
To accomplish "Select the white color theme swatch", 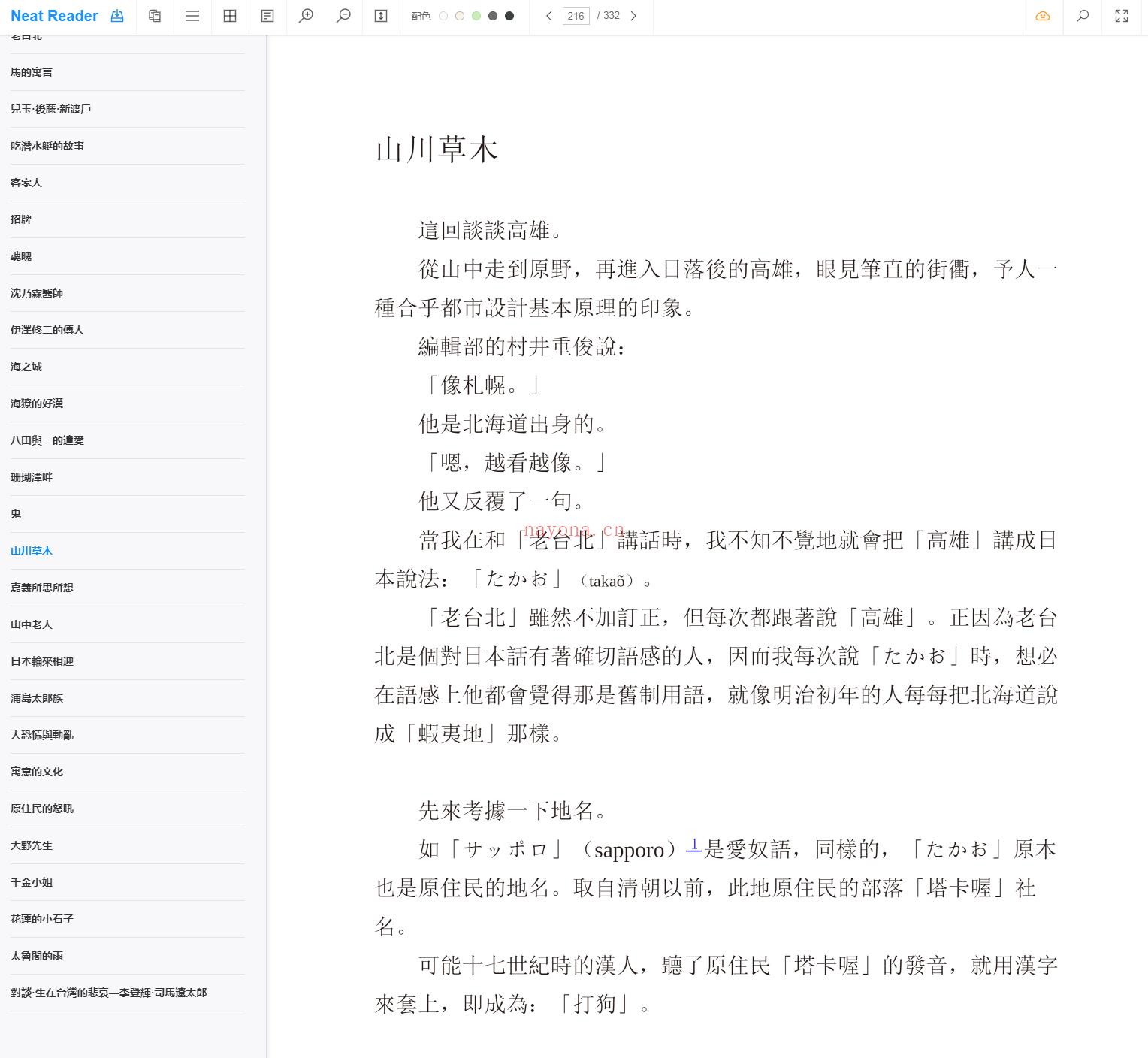I will [443, 16].
